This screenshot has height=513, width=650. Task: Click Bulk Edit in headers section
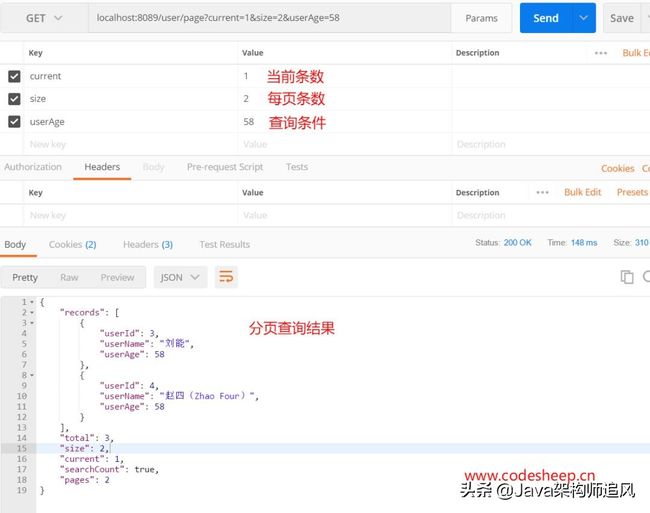click(582, 192)
